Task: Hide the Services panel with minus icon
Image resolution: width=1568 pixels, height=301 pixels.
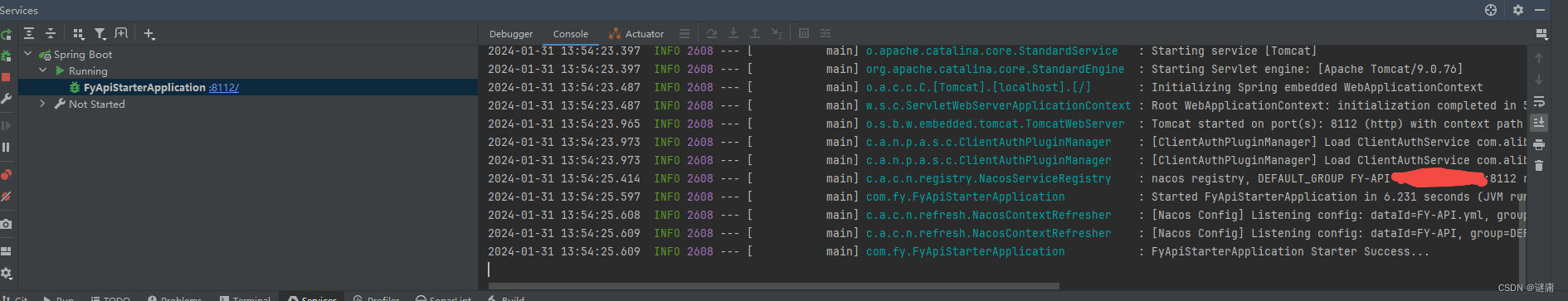Action: pos(1539,10)
